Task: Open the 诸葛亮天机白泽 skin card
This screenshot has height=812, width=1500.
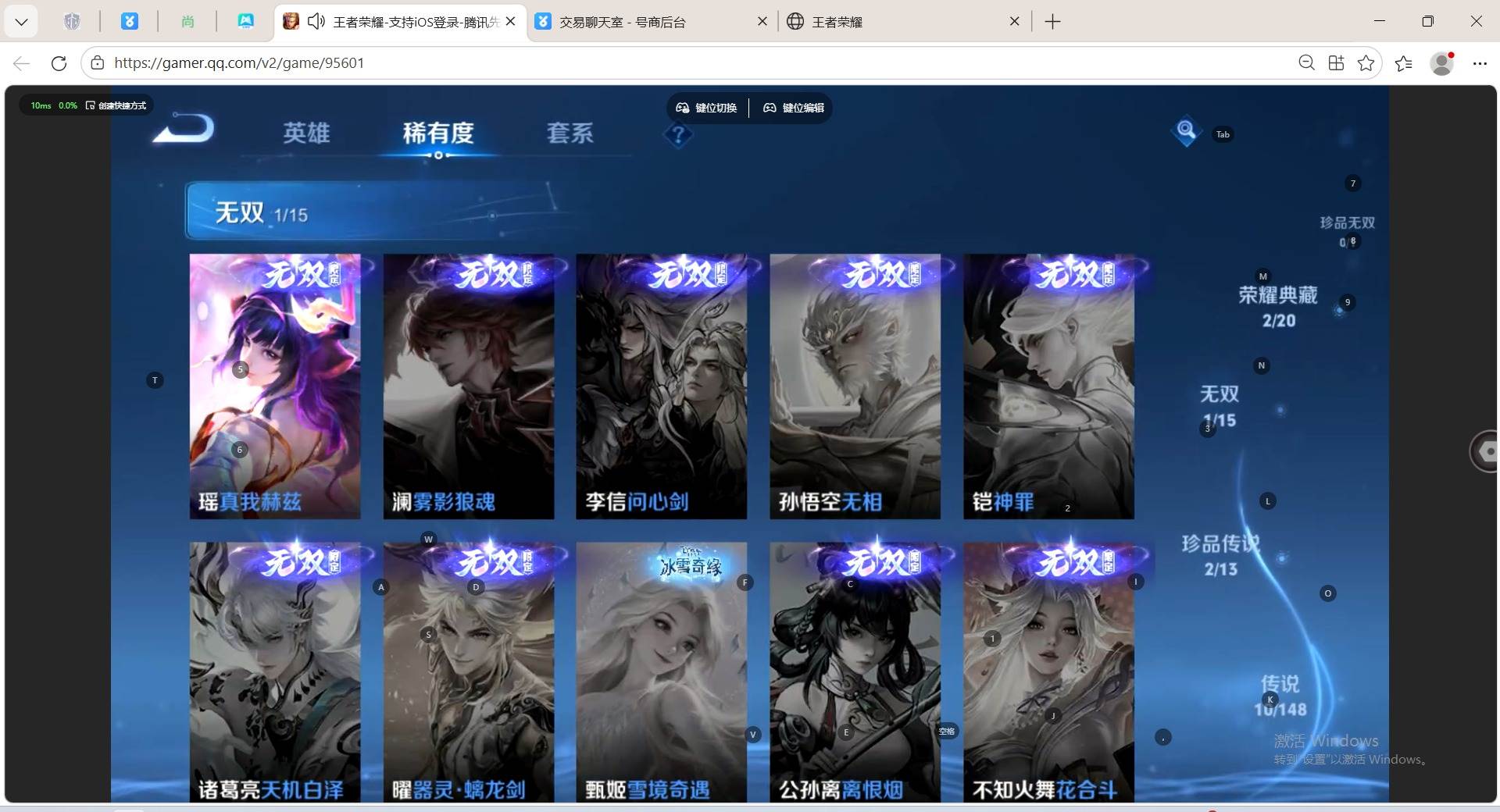Action: [275, 672]
